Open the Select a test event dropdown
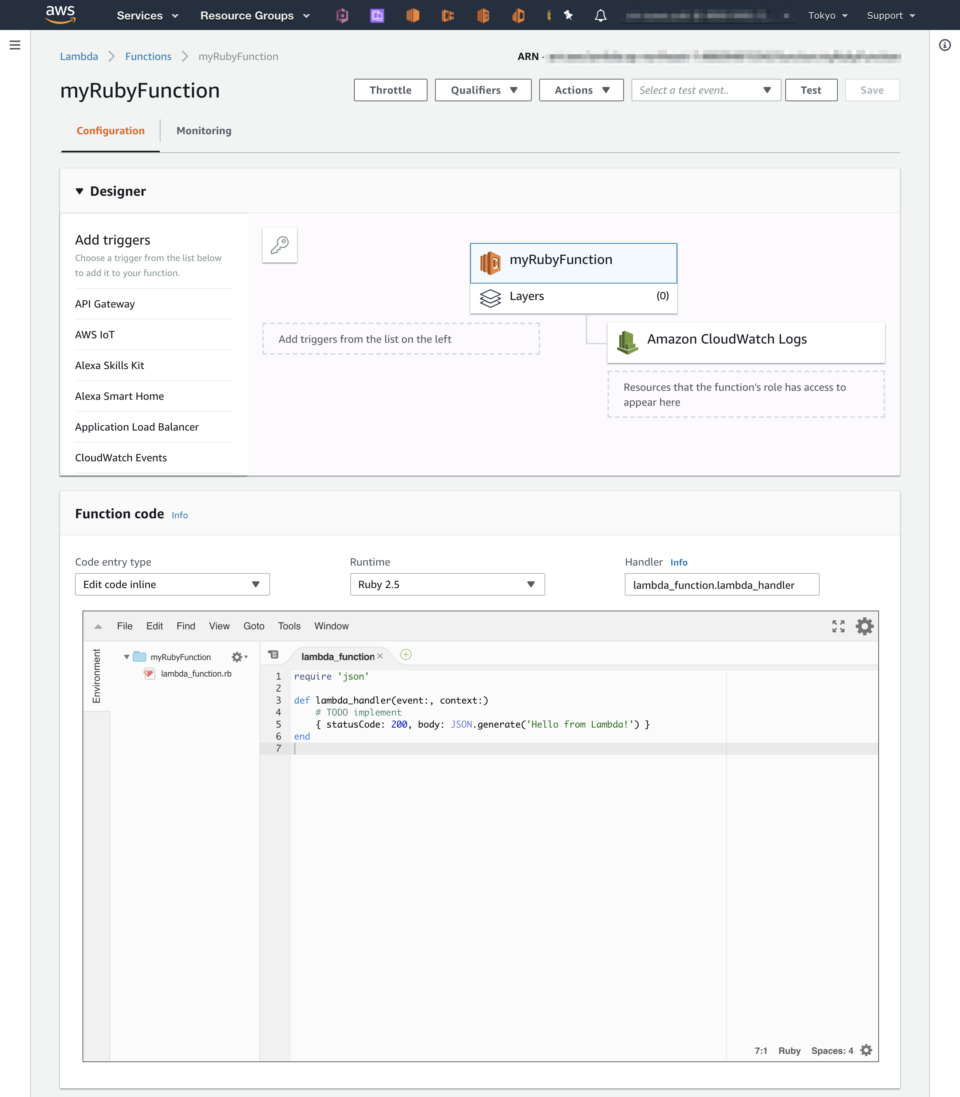Viewport: 960px width, 1097px height. click(705, 89)
